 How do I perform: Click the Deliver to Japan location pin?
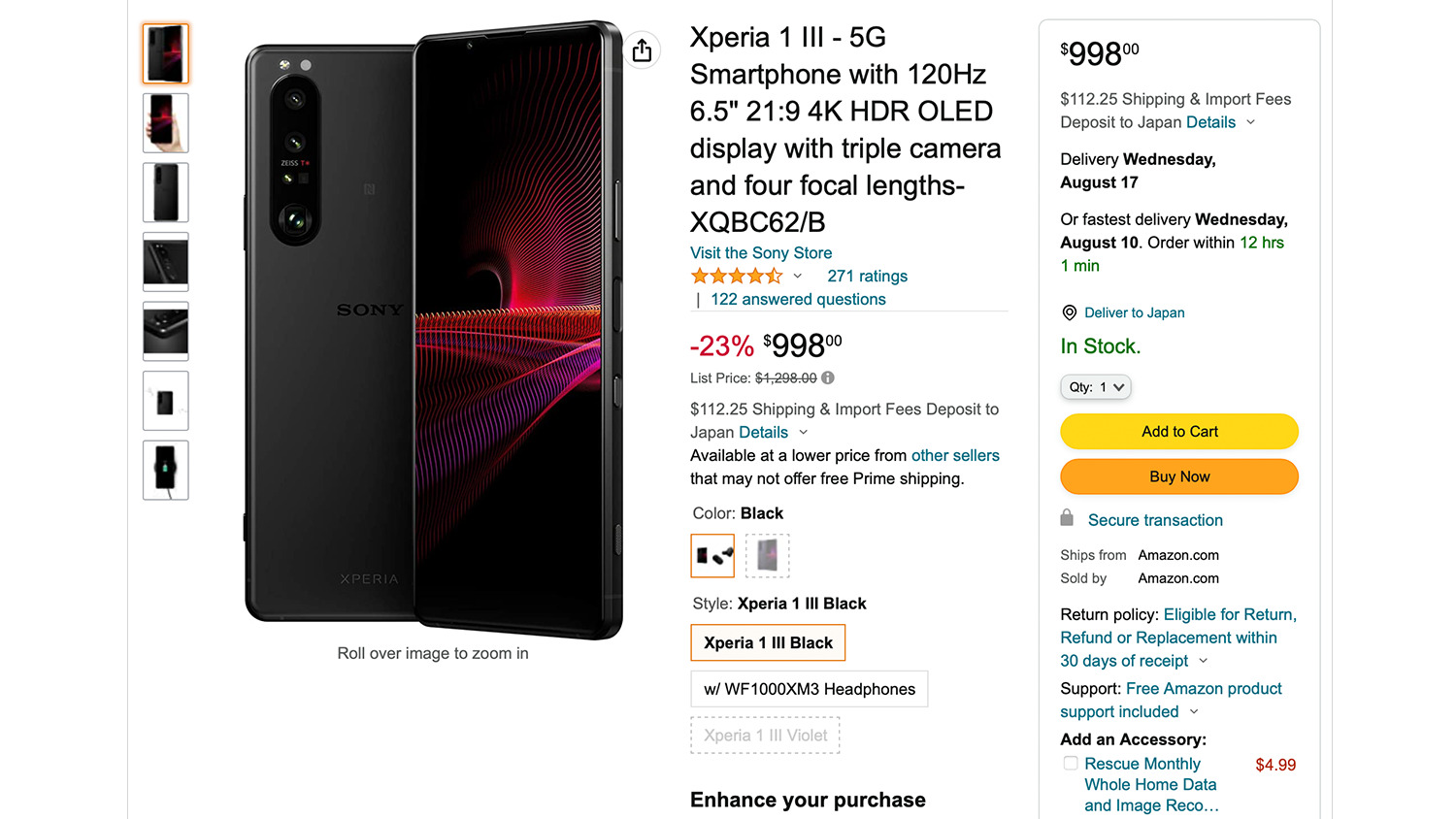1069,312
